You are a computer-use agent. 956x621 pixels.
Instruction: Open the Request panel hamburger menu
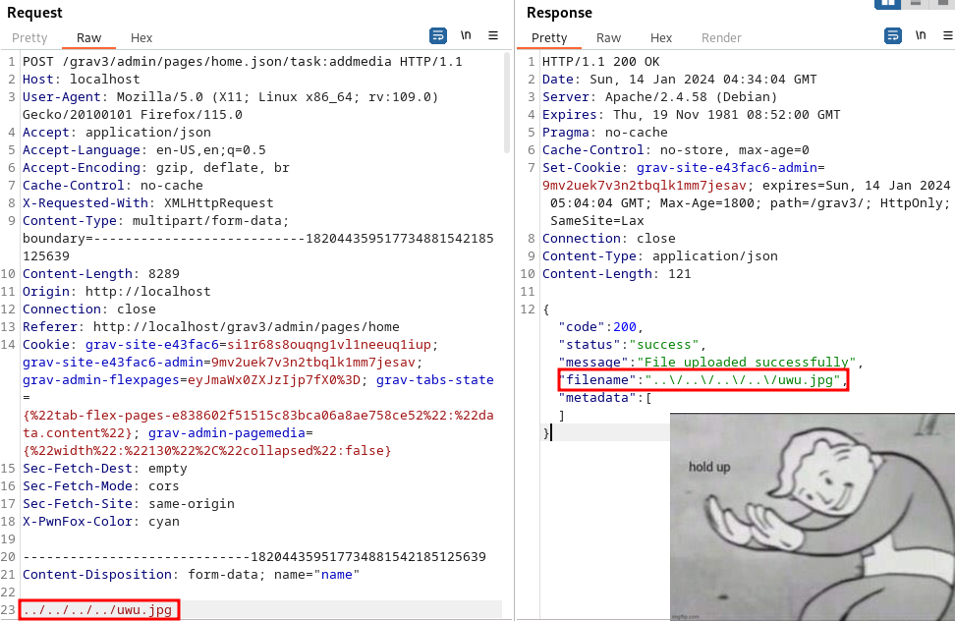coord(493,36)
